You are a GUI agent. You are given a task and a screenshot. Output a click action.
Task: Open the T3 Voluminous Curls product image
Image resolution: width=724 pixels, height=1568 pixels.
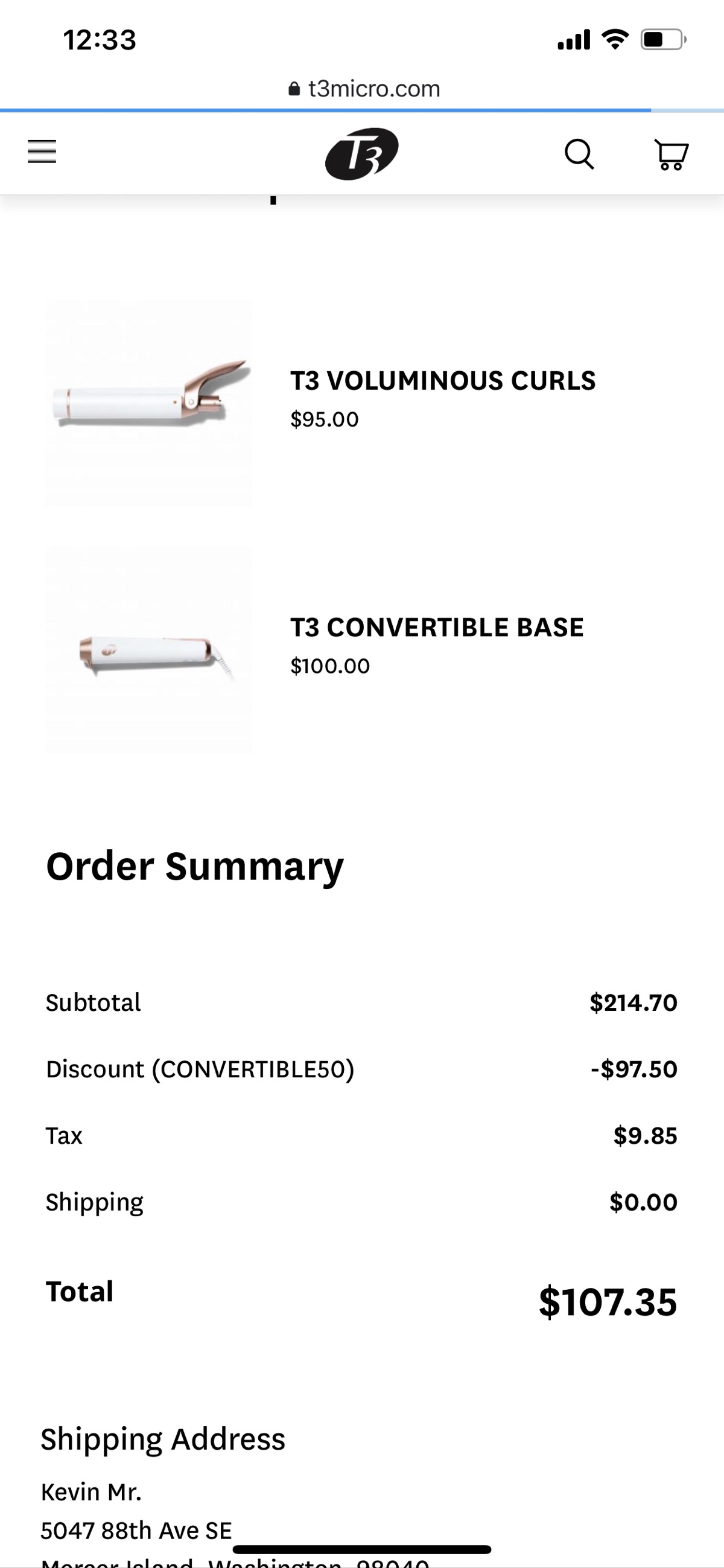click(x=148, y=403)
